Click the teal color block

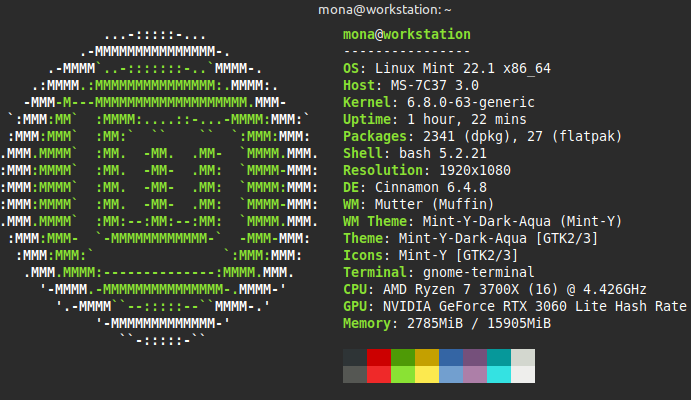(x=499, y=358)
